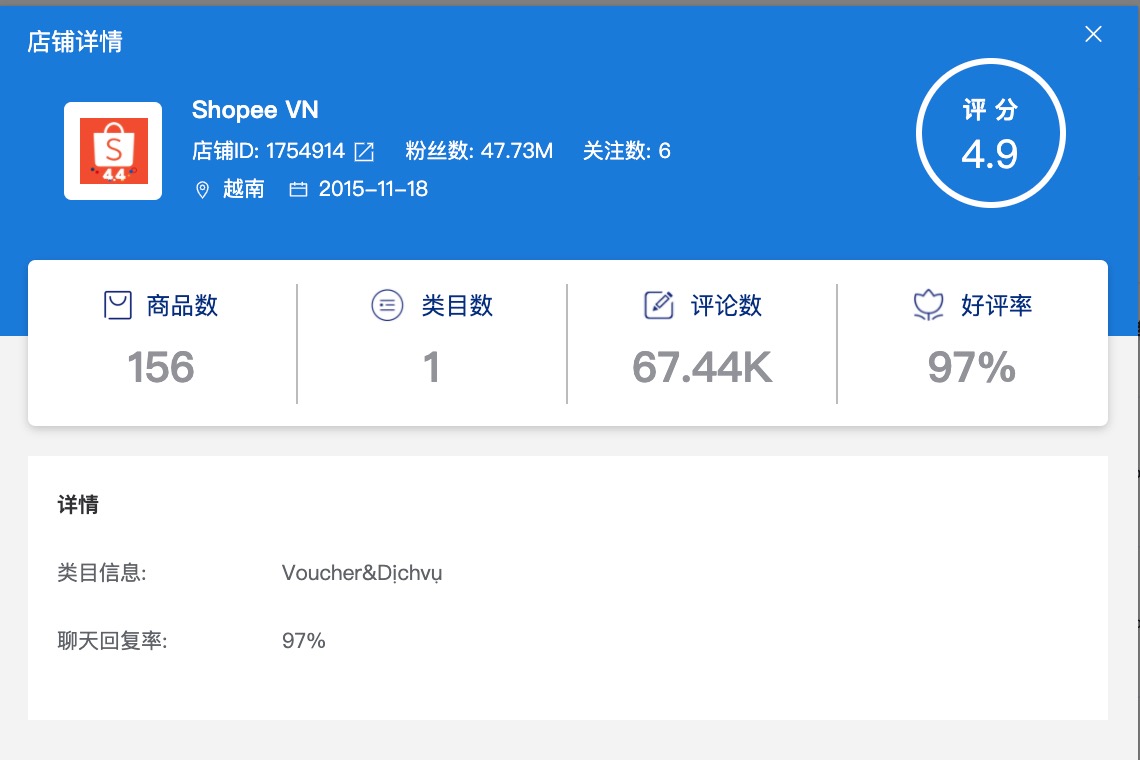This screenshot has width=1140, height=760.
Task: Click the 评论数 label
Action: pos(726,305)
